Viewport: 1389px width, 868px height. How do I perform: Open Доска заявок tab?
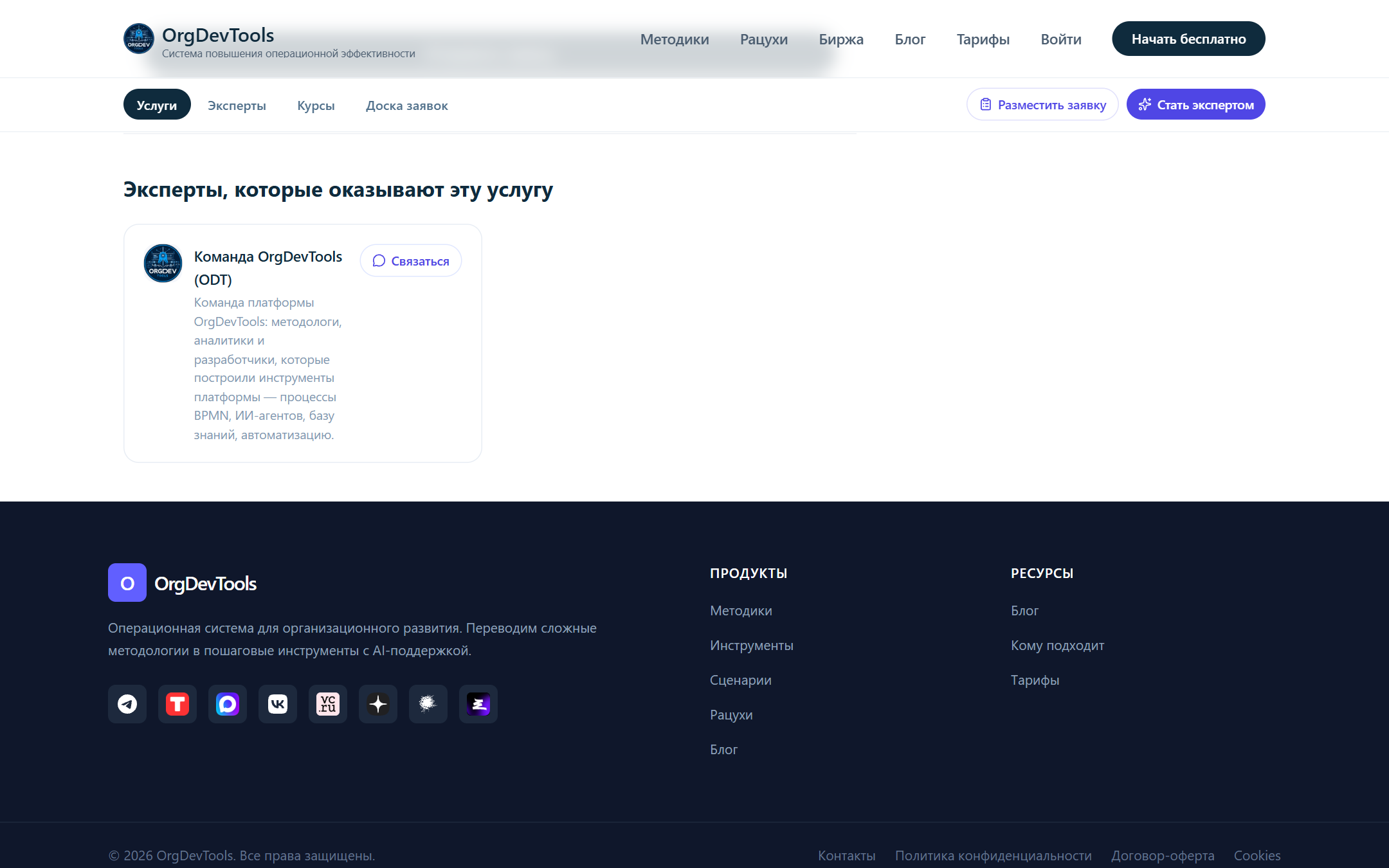tap(407, 105)
